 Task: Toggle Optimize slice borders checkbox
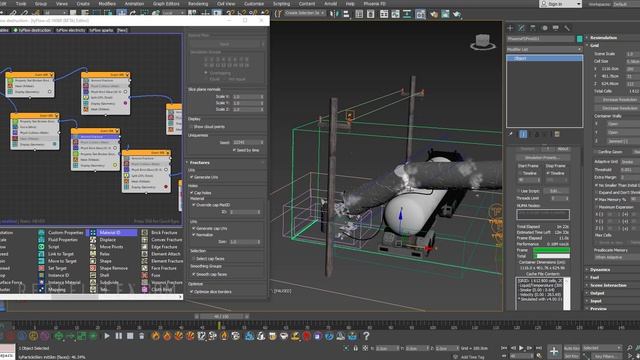click(192, 291)
